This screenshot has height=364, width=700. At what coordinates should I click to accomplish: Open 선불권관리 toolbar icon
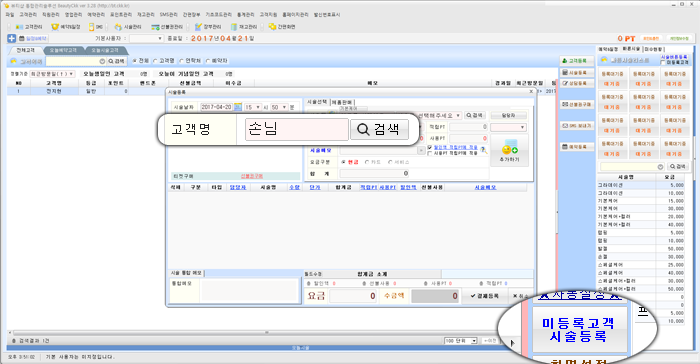pyautogui.click(x=167, y=27)
